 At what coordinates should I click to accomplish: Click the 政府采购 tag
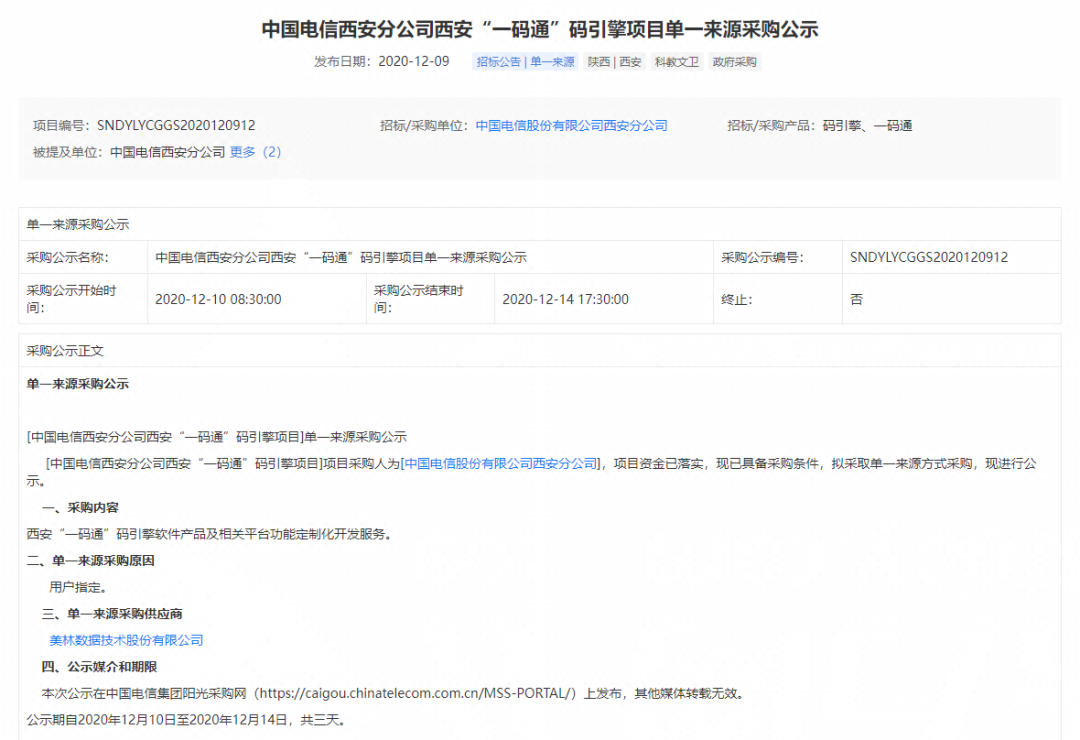click(734, 62)
